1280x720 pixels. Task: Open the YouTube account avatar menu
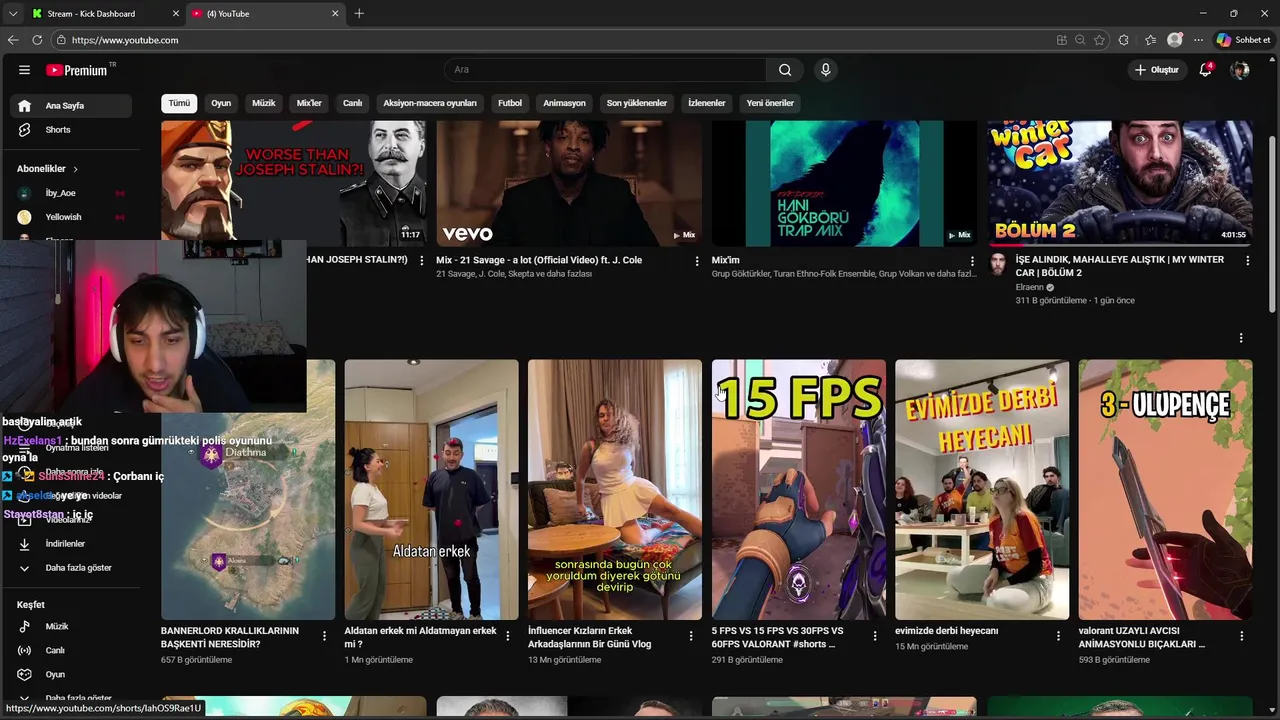(1240, 70)
